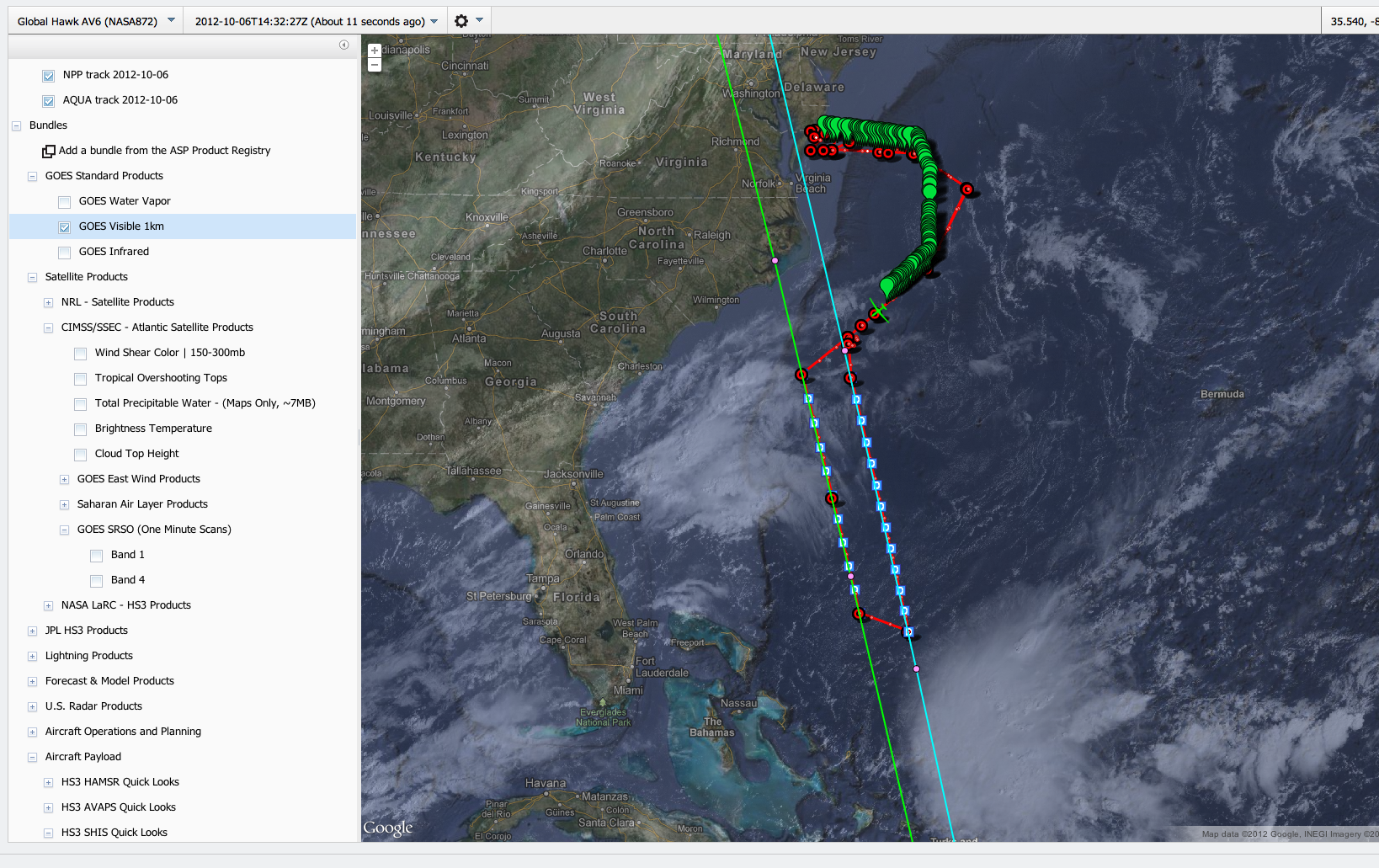
Task: Uncheck the NPP track 2012-10-06 checkbox
Action: (49, 76)
